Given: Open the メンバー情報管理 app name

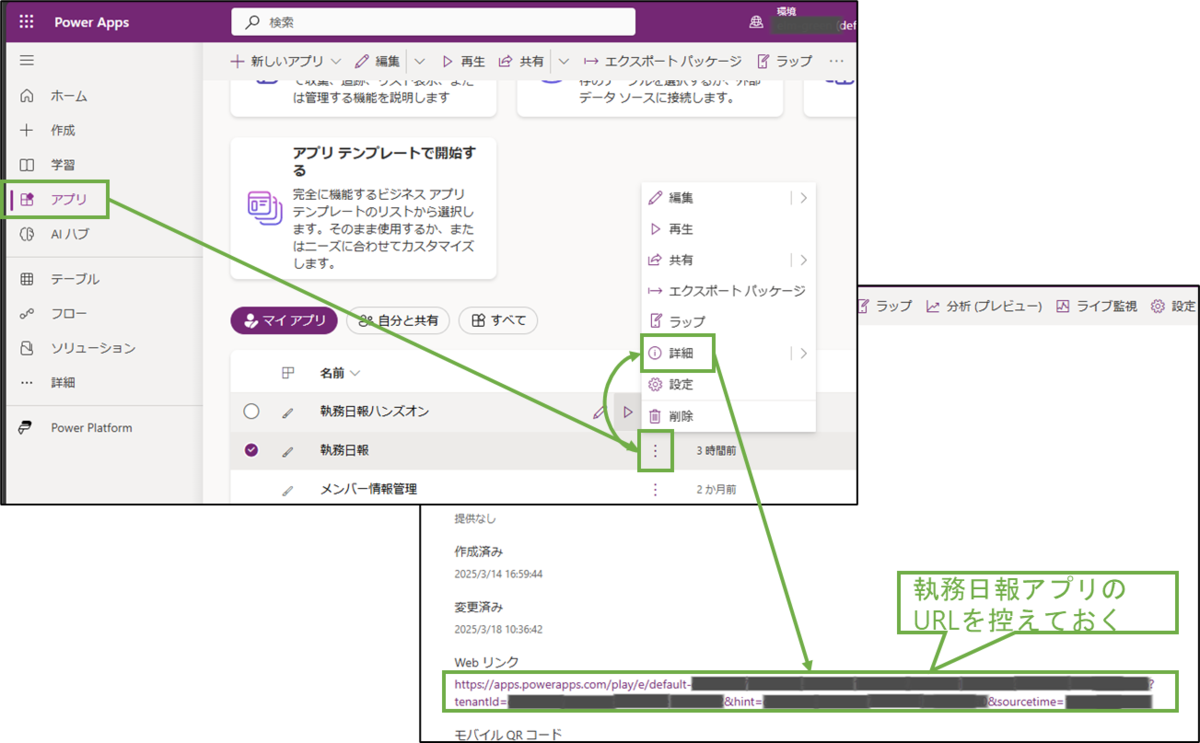Looking at the screenshot, I should coord(368,489).
